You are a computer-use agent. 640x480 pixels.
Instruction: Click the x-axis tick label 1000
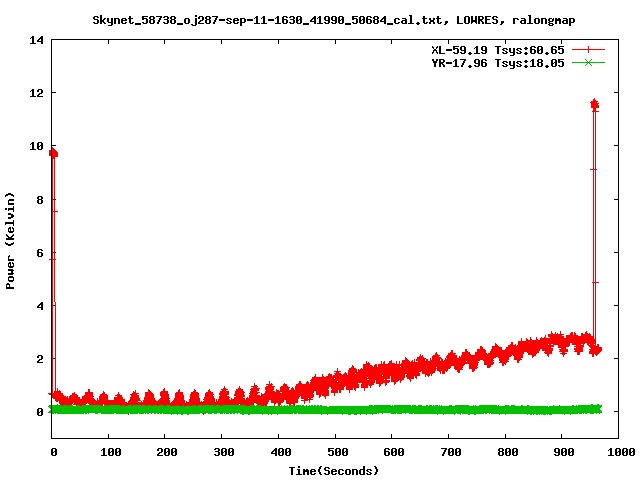[621, 452]
